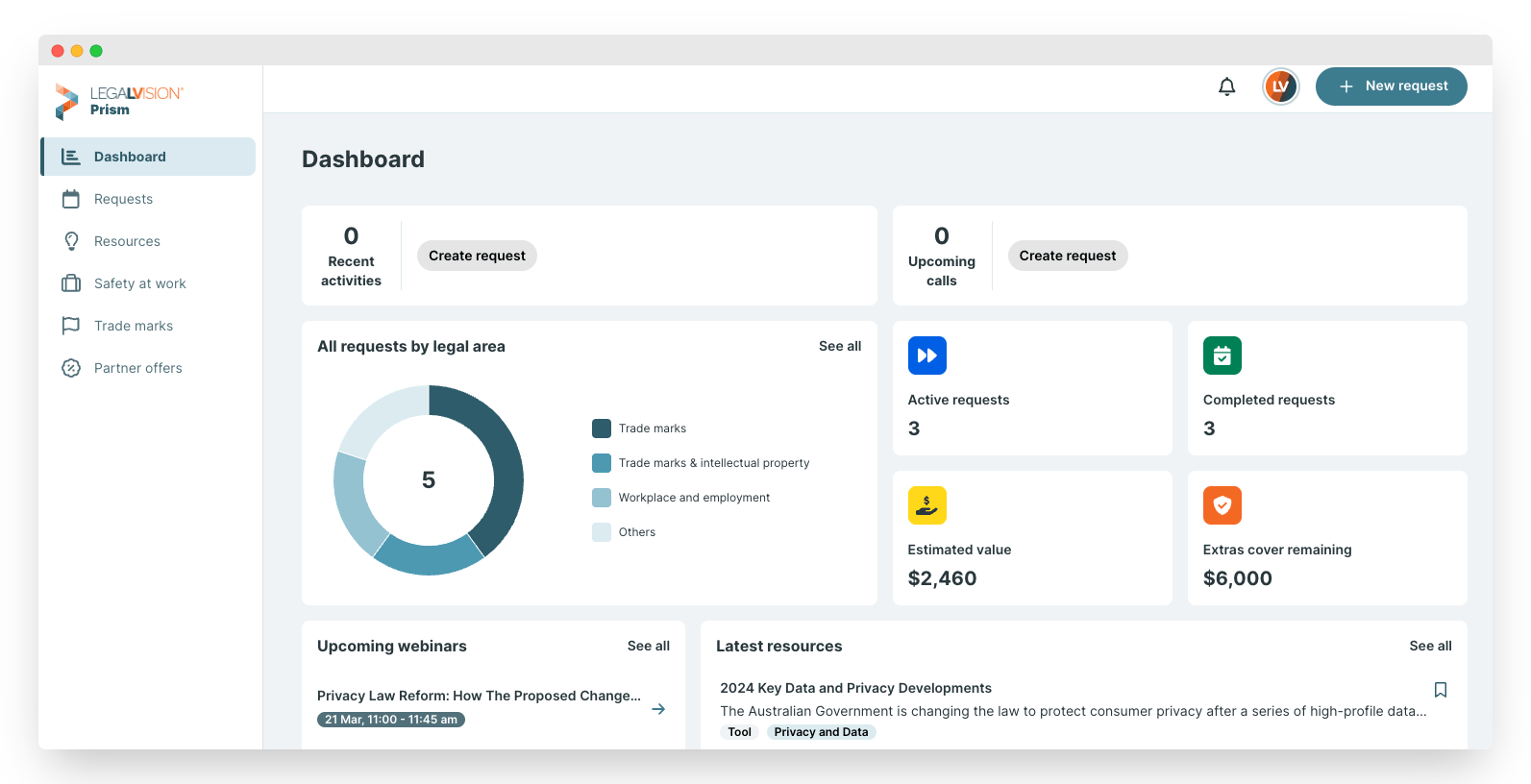This screenshot has height=784, width=1531.
Task: See all requests by legal area
Action: pos(840,346)
